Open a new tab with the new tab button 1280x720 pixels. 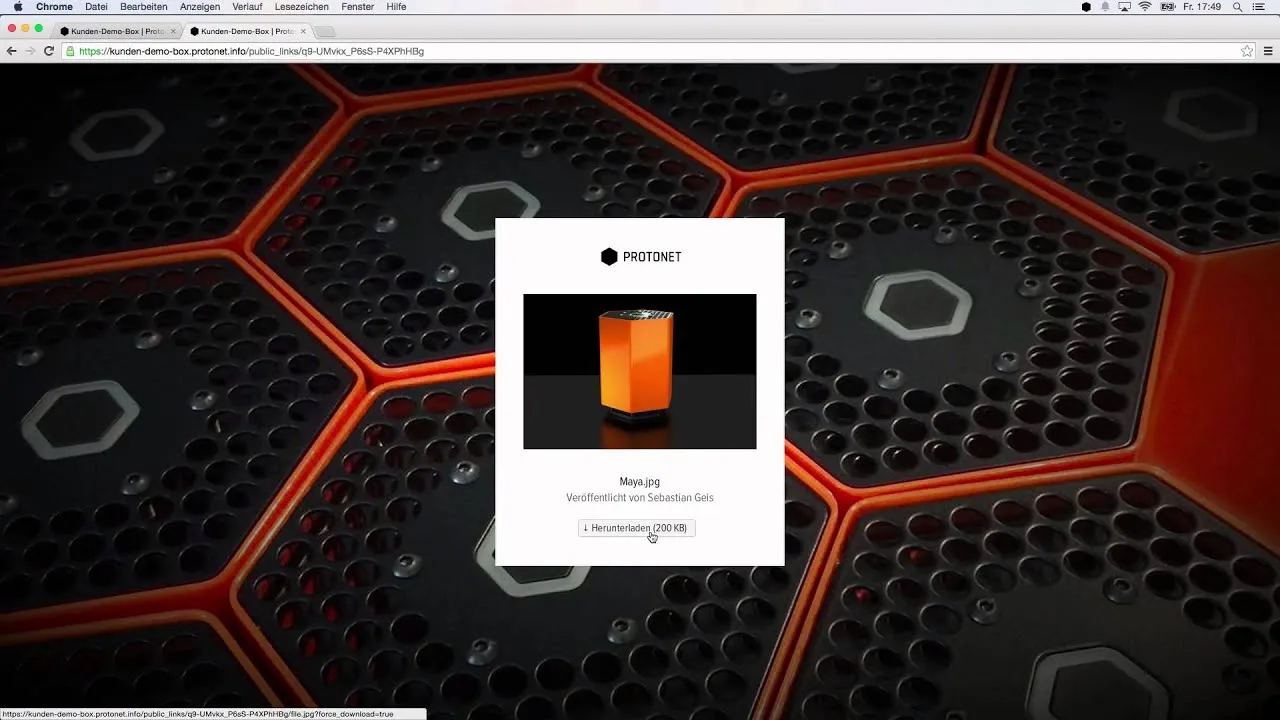coord(326,32)
